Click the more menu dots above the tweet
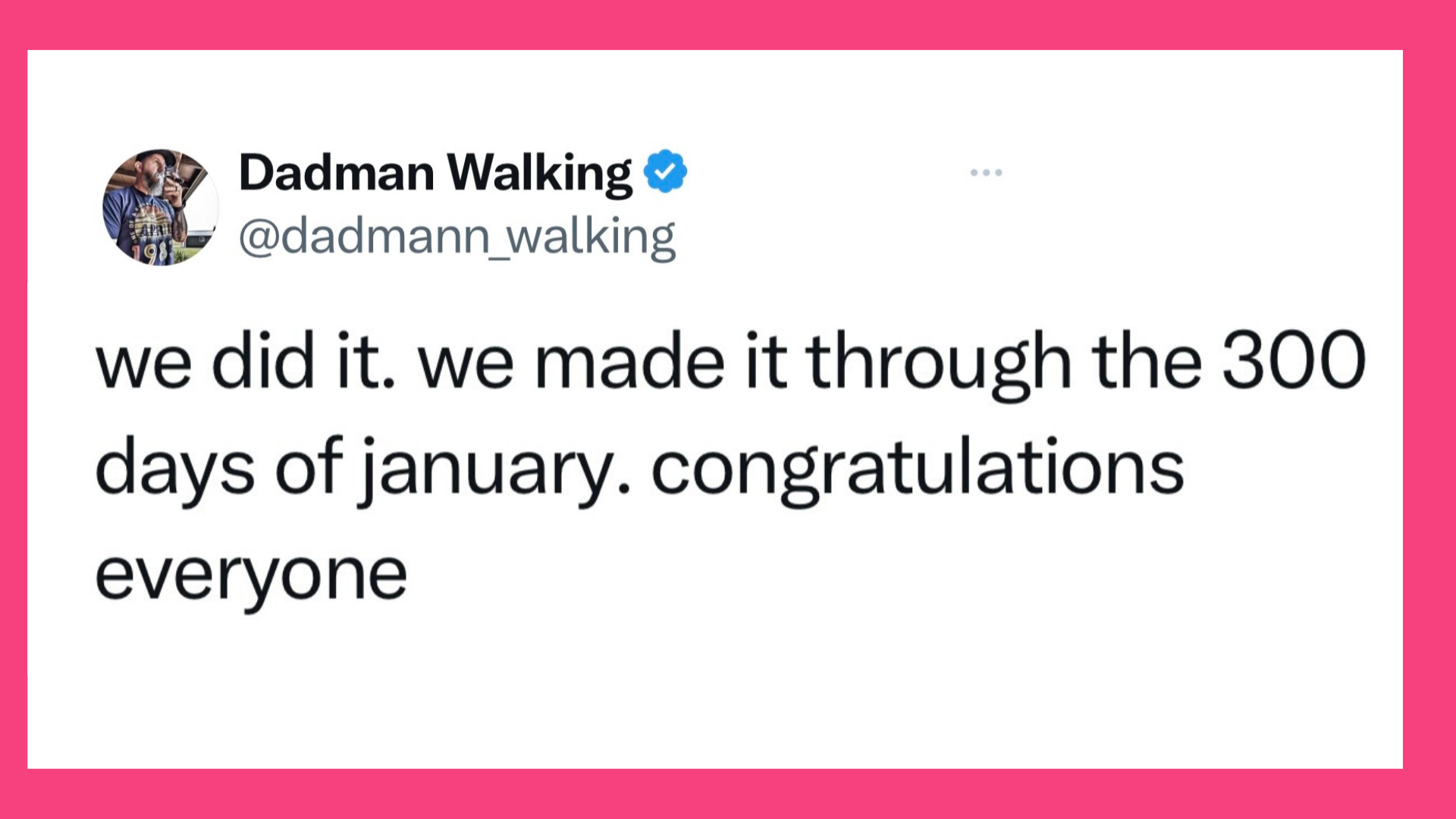1456x819 pixels. (986, 172)
